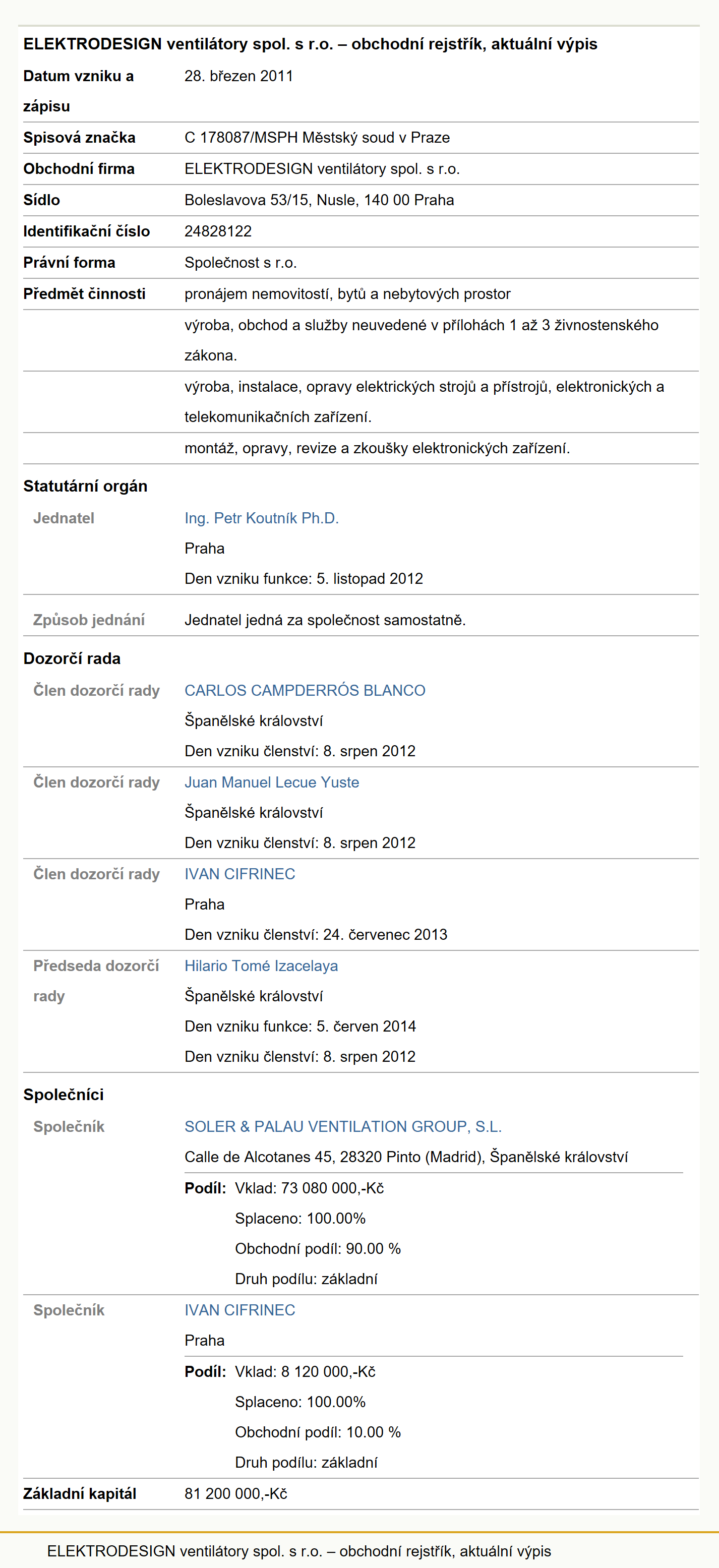Click the page title heading at top

pyautogui.click(x=311, y=44)
